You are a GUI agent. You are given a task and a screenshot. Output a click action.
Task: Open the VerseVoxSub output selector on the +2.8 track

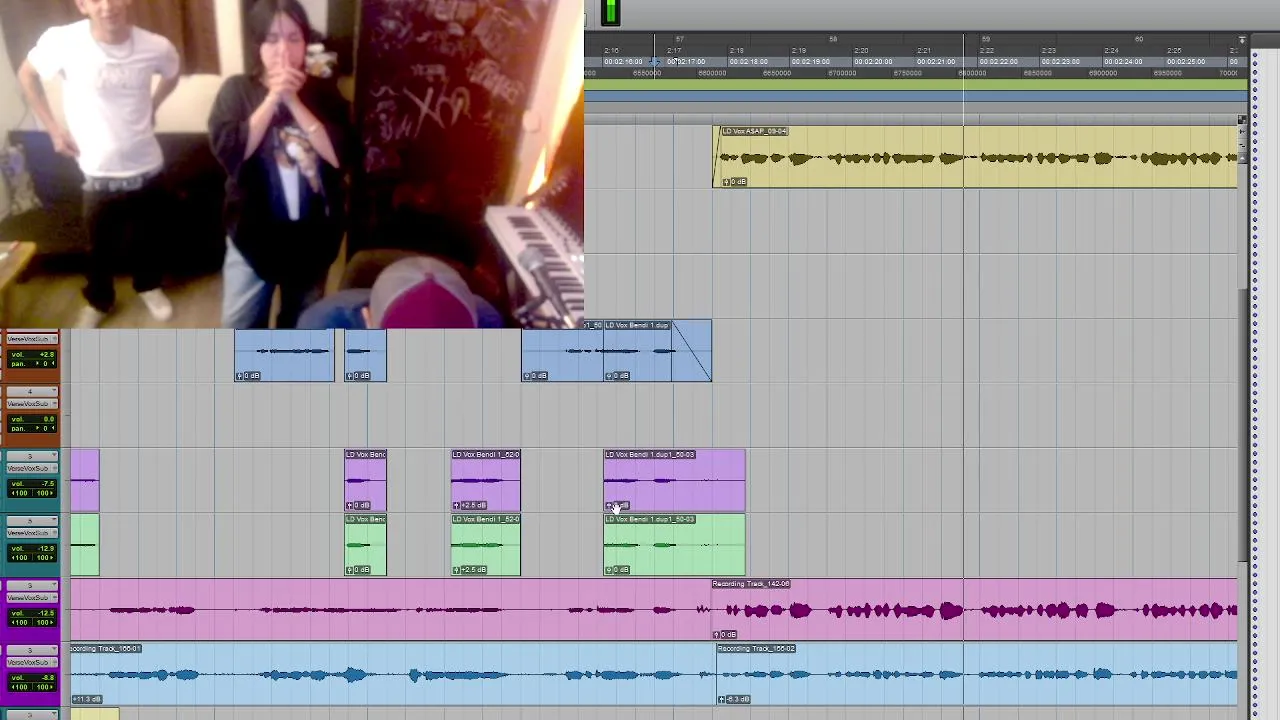pyautogui.click(x=32, y=340)
